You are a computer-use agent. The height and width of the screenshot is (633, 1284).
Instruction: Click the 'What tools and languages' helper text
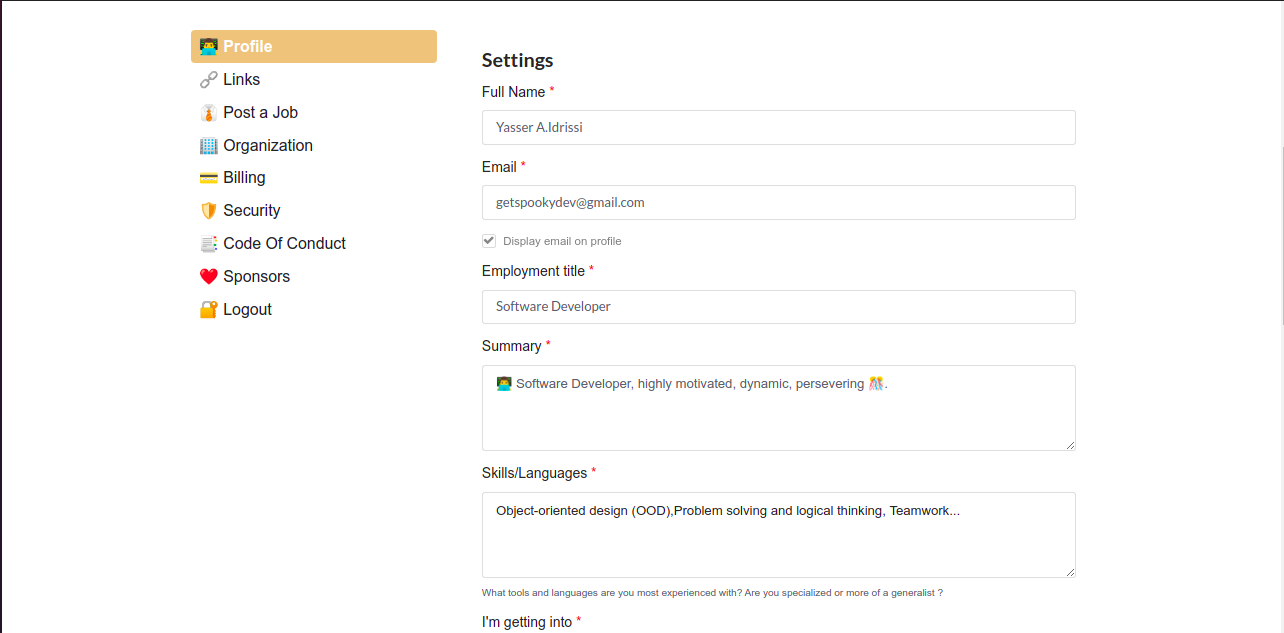point(712,593)
